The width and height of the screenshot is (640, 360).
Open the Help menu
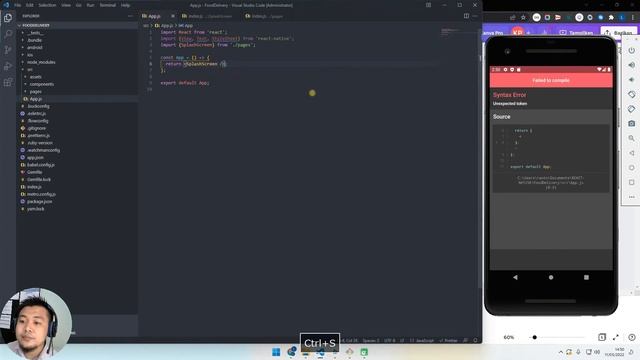click(125, 5)
